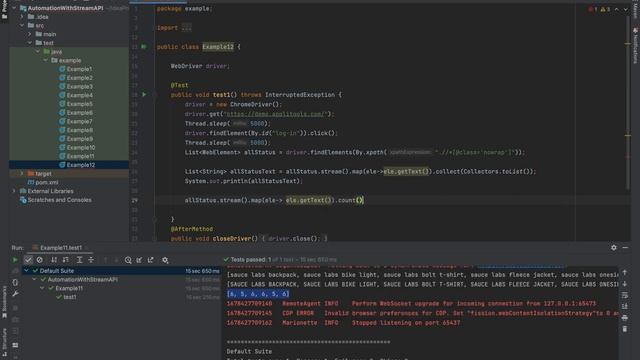Click the layout icon in Run sidebar
The image size is (640, 360).
[x=15, y=345]
